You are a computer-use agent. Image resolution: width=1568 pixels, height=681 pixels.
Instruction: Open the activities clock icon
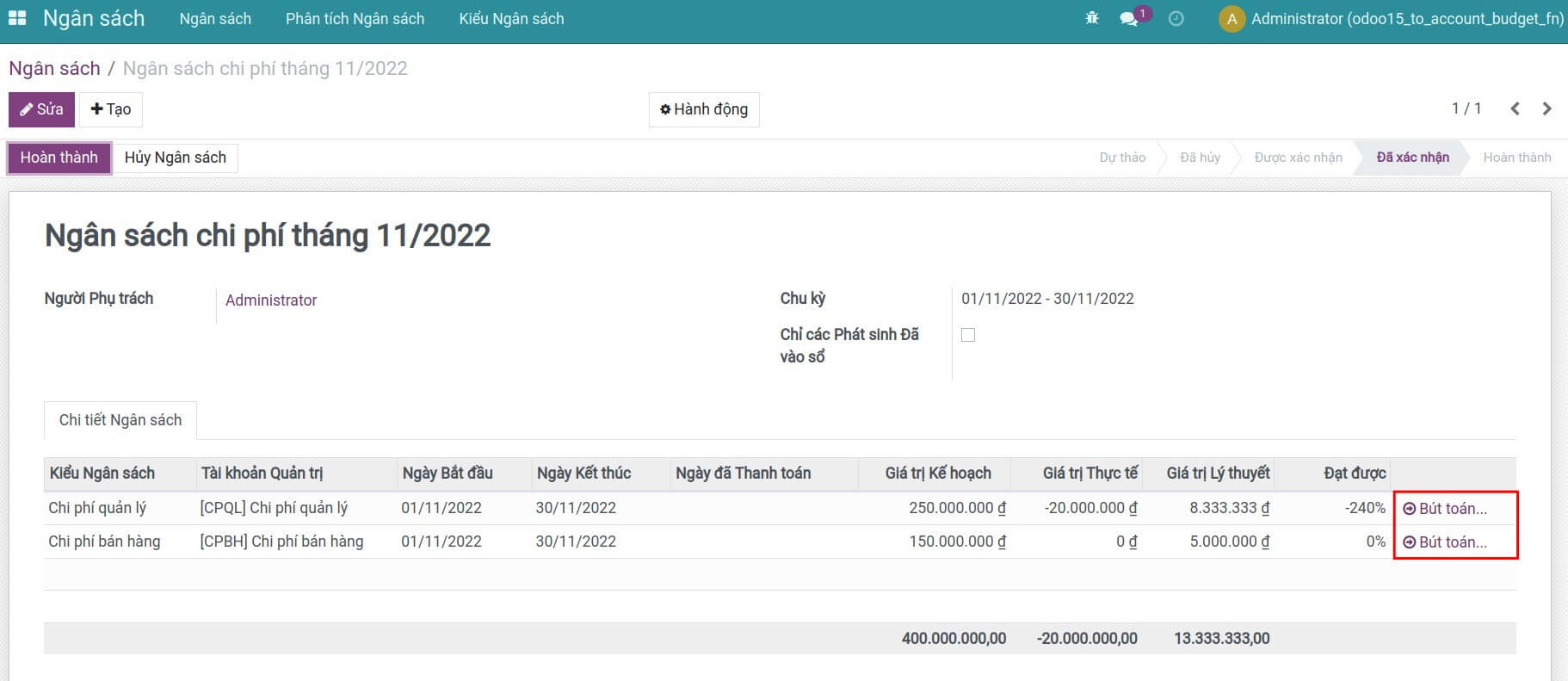[1176, 18]
